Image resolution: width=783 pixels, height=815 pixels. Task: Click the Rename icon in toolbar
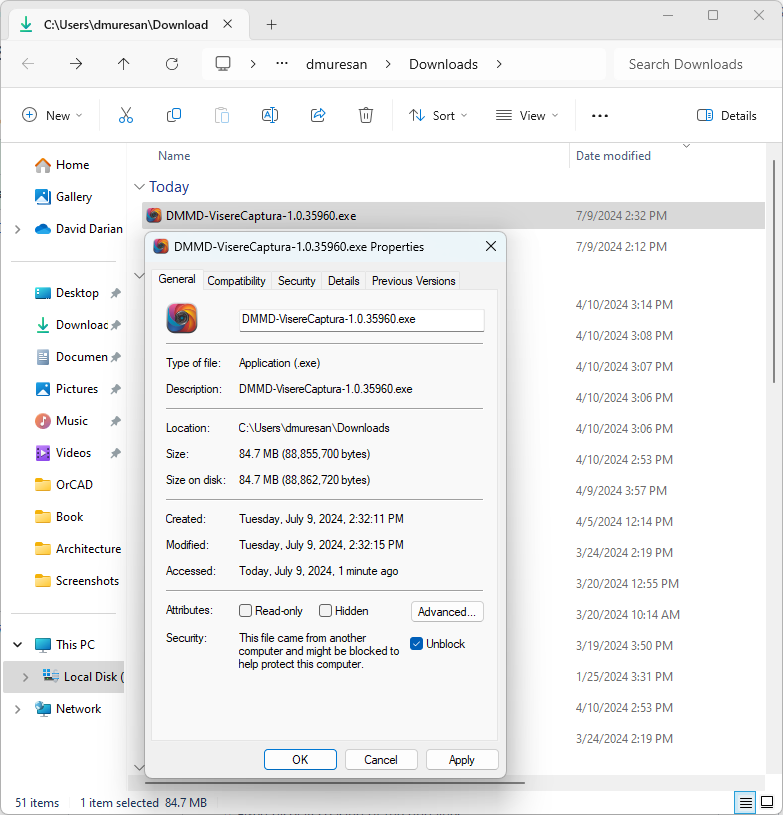tap(270, 116)
